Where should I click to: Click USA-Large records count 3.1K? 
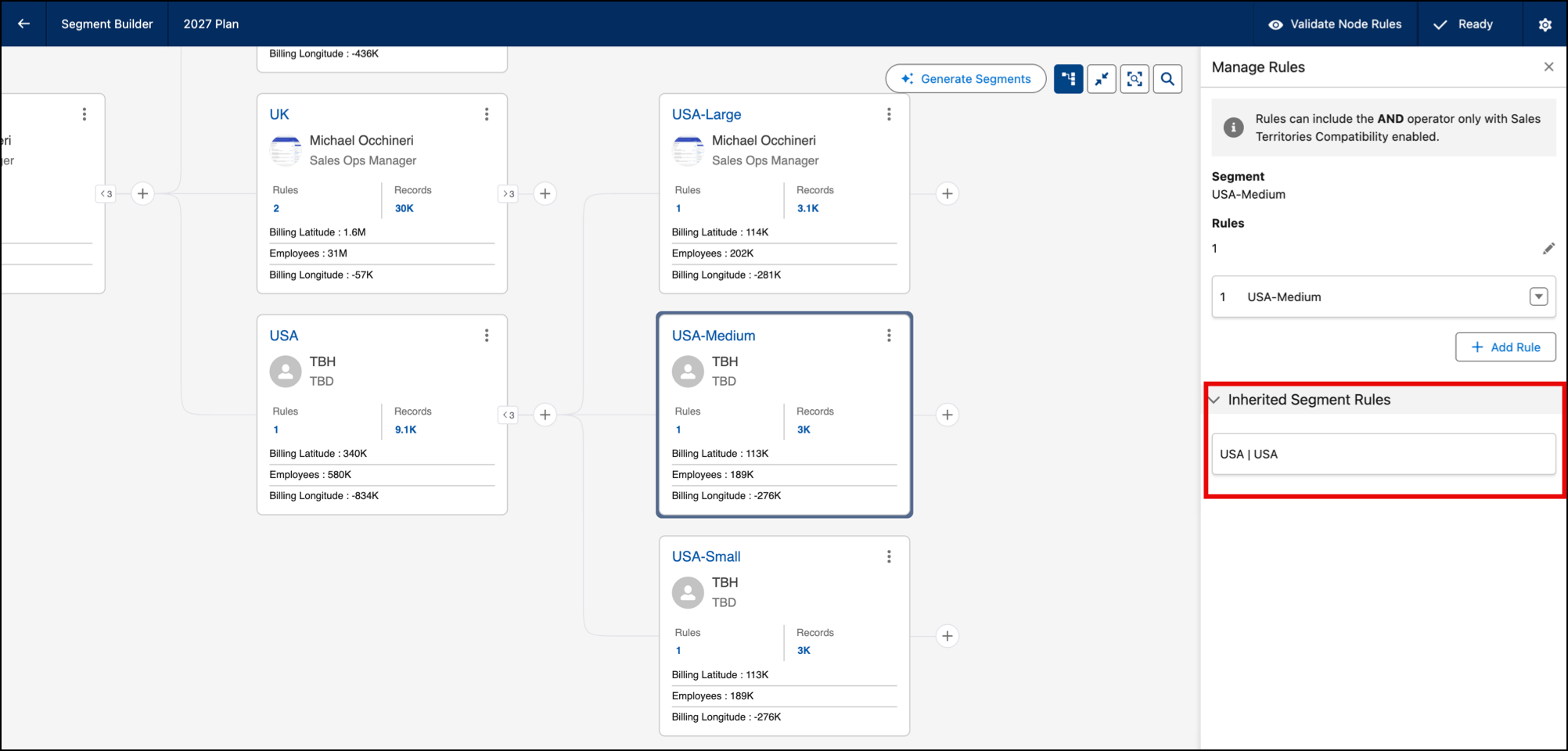(x=807, y=208)
